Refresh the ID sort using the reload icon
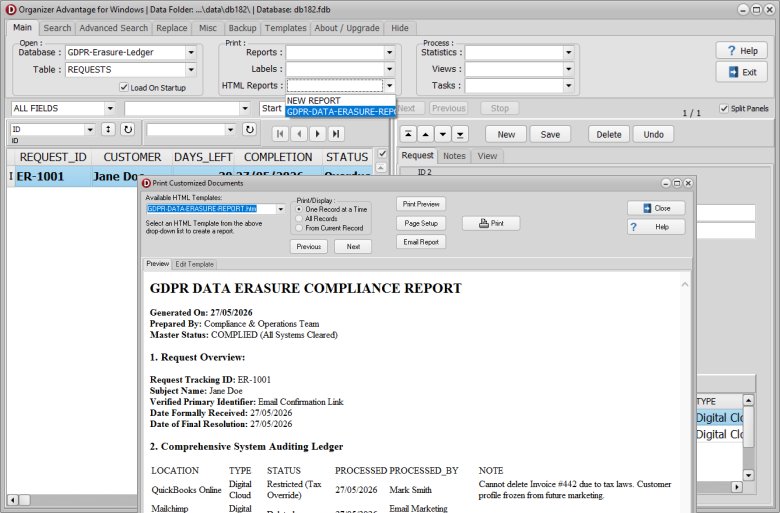 click(x=128, y=129)
